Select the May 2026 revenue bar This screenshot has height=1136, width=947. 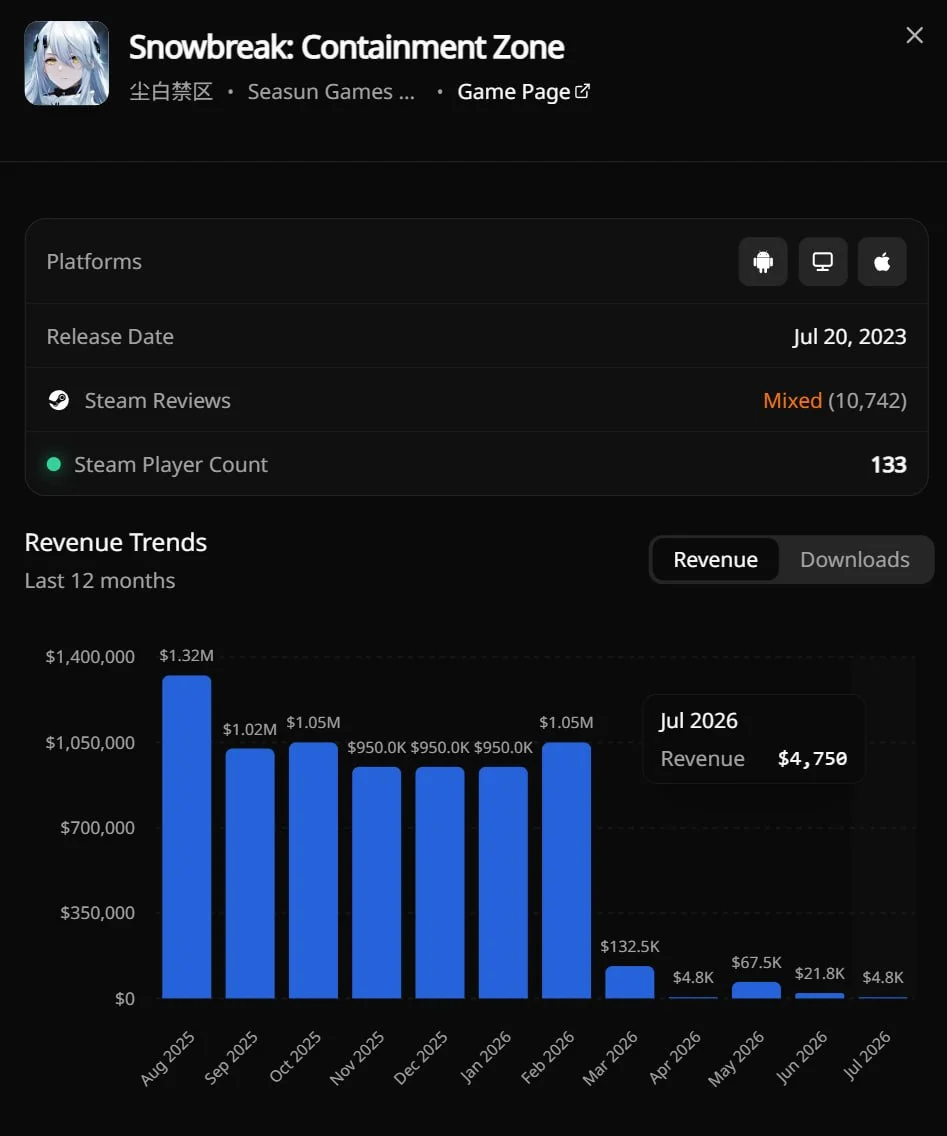(756, 990)
